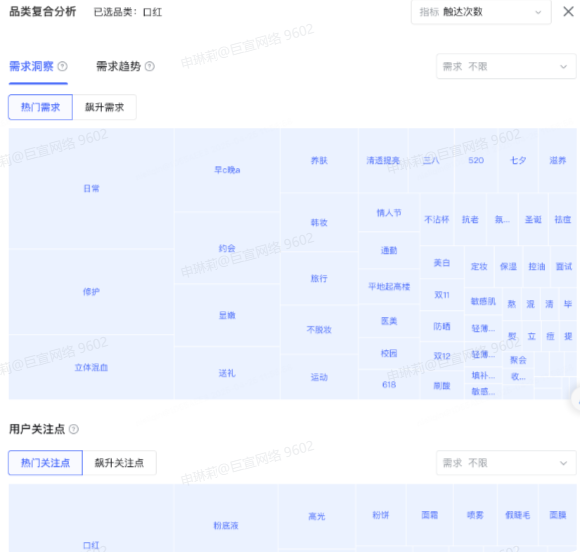
Task: Choose the 滋养 treemap cell
Action: tap(557, 161)
